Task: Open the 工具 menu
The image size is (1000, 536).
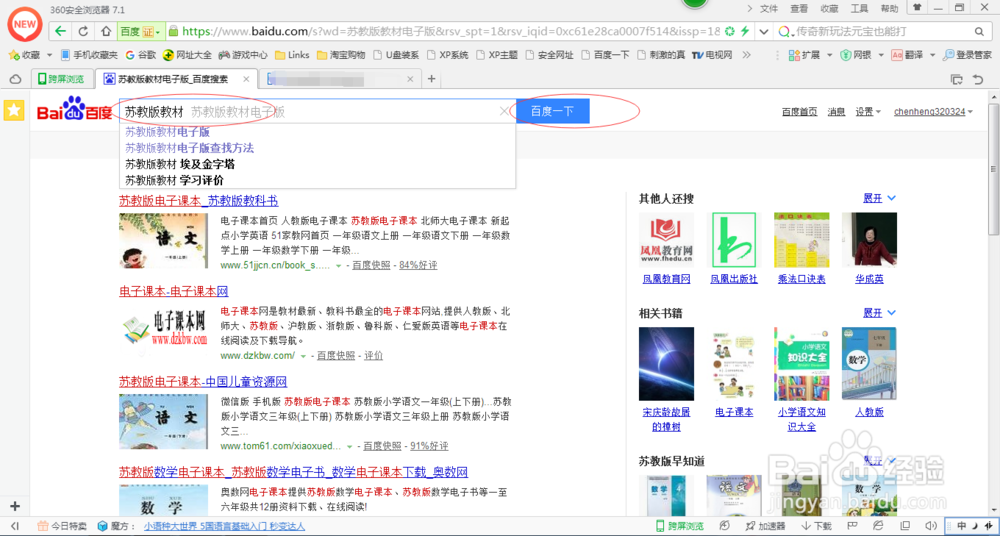Action: pos(859,8)
